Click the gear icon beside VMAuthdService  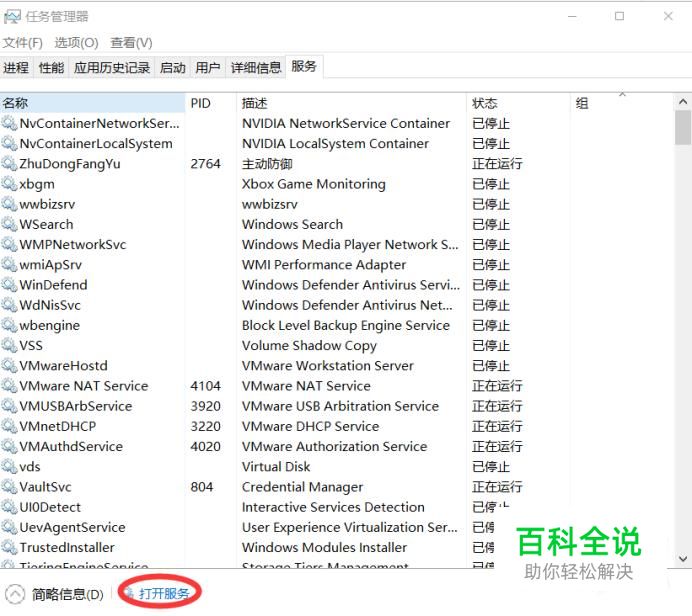point(9,447)
